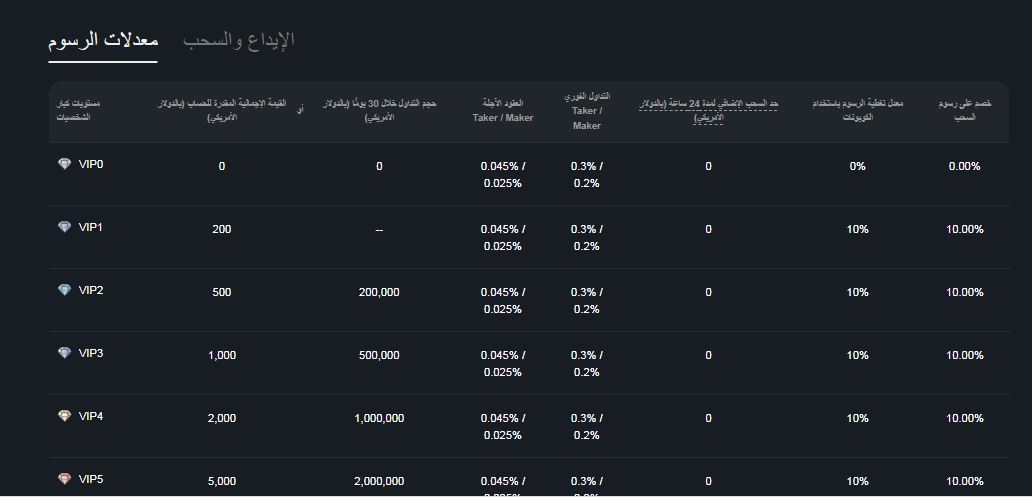This screenshot has height=502, width=1032.
Task: Click the VIP3 500,000 trading volume cell
Action: (379, 355)
